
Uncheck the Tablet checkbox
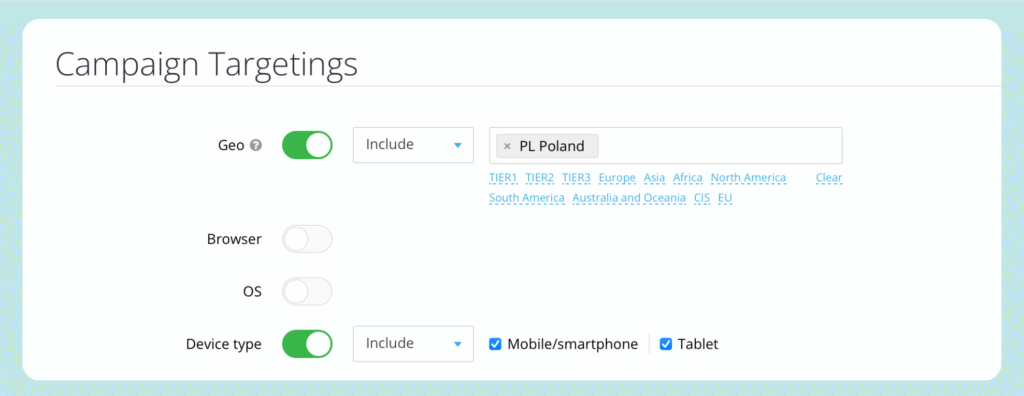pos(666,344)
